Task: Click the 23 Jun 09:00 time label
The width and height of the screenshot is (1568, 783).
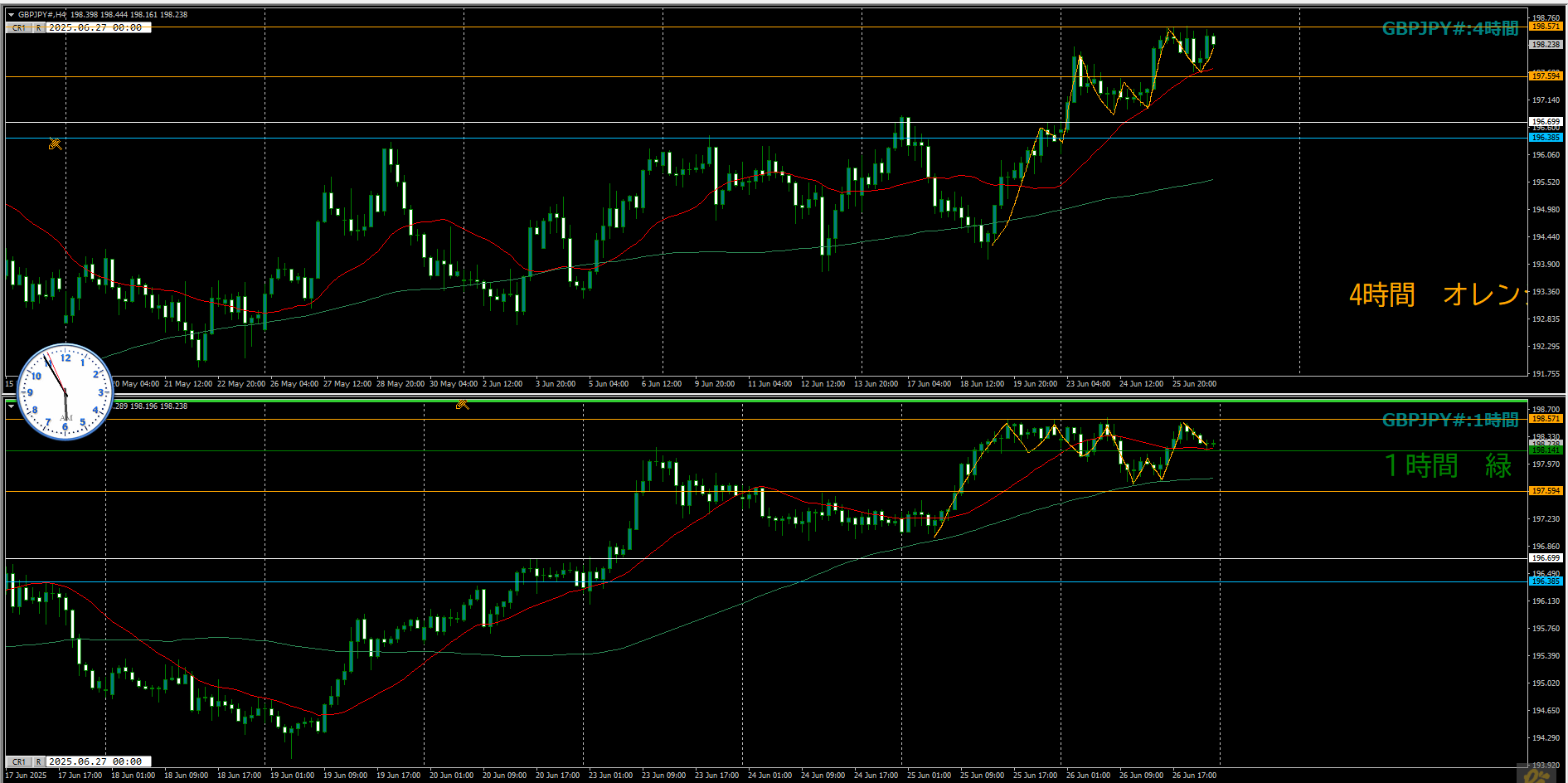Action: pos(663,776)
